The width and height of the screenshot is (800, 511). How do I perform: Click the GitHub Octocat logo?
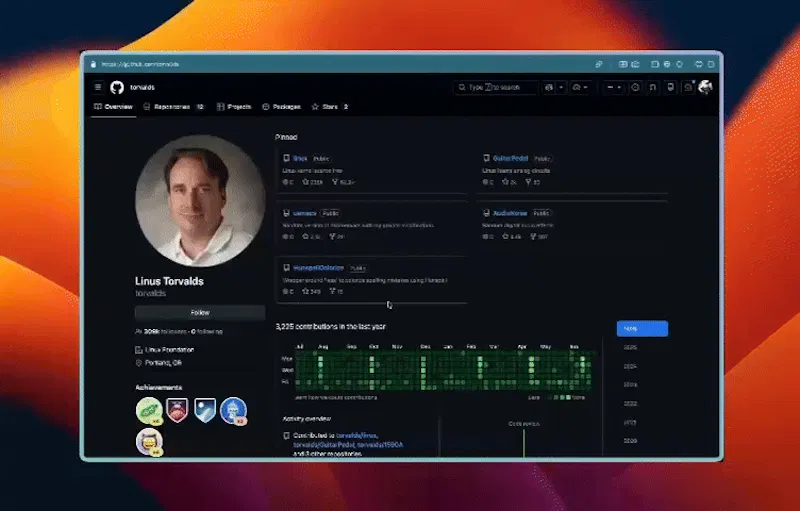[x=117, y=87]
